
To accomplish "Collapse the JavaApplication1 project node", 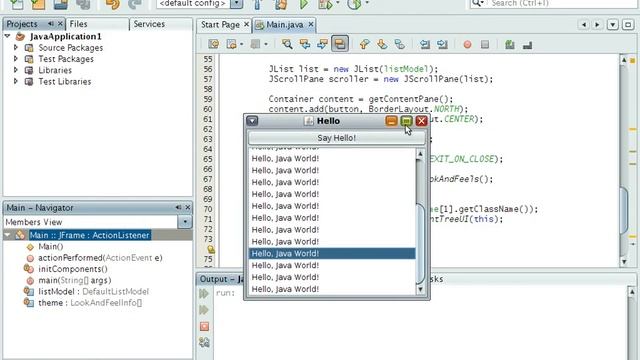I will coord(7,36).
